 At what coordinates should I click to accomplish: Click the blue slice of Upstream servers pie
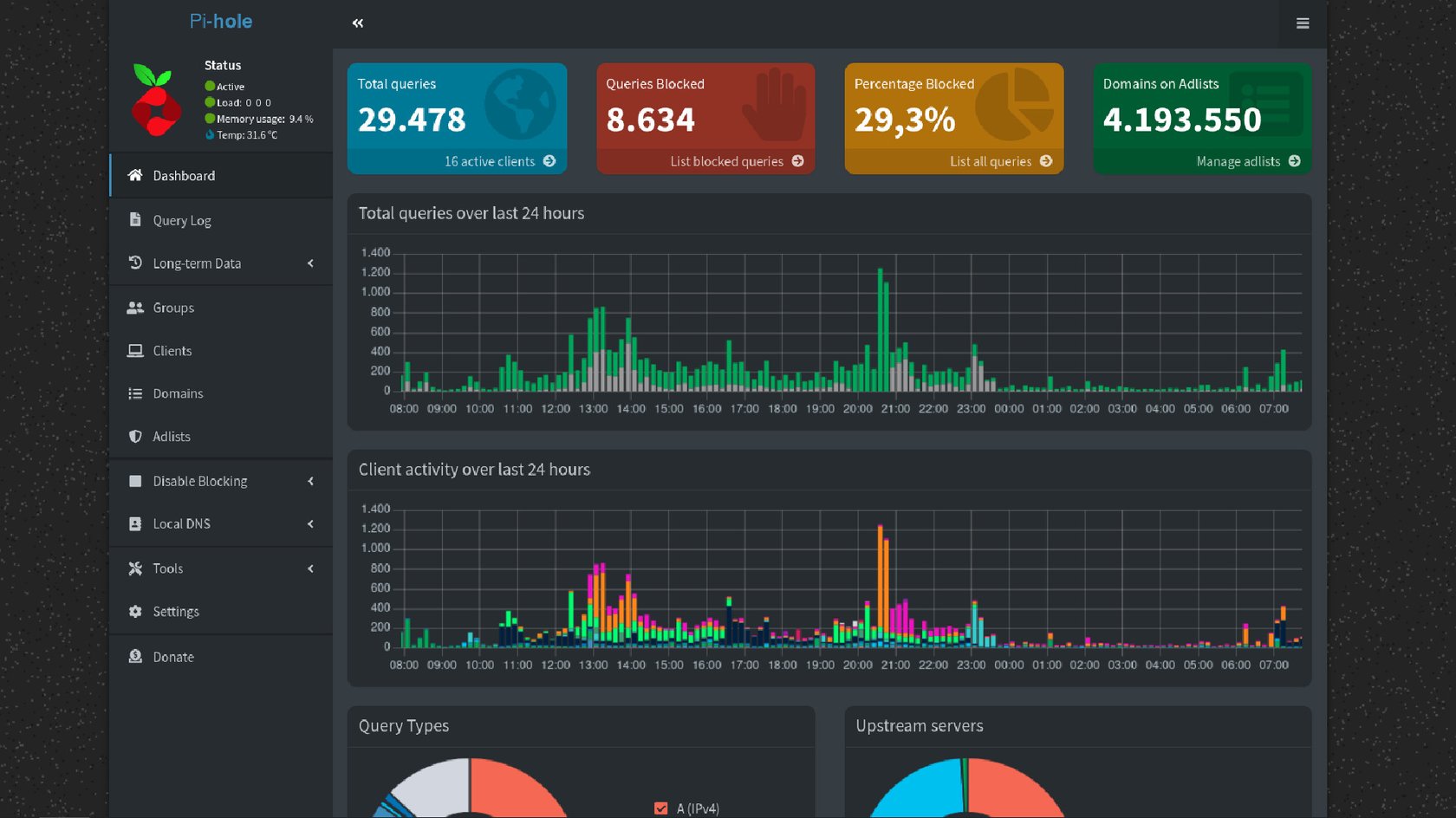[922, 789]
